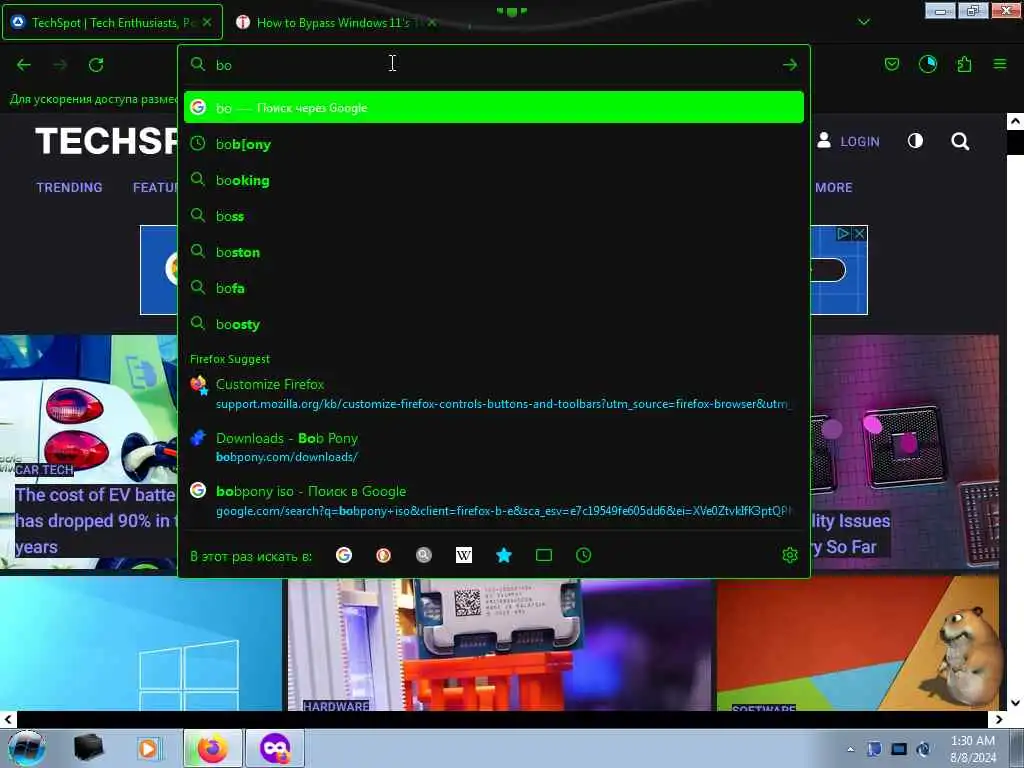This screenshot has width=1024, height=768.
Task: Search in open tabs icon
Action: pyautogui.click(x=543, y=555)
